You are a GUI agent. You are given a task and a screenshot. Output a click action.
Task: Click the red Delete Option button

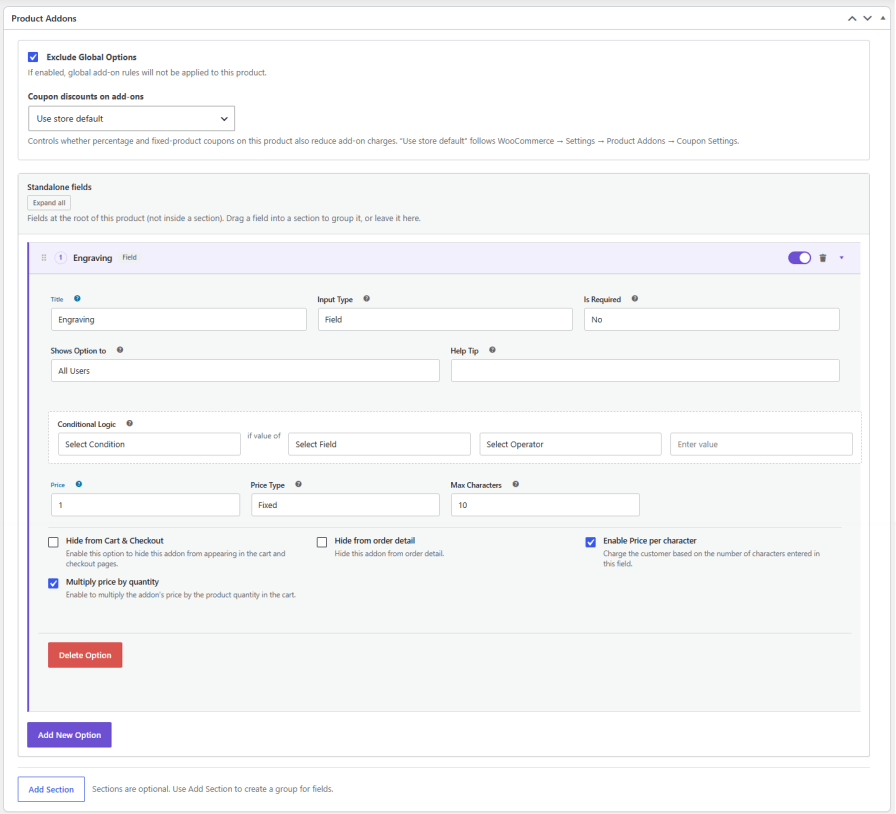click(x=85, y=655)
